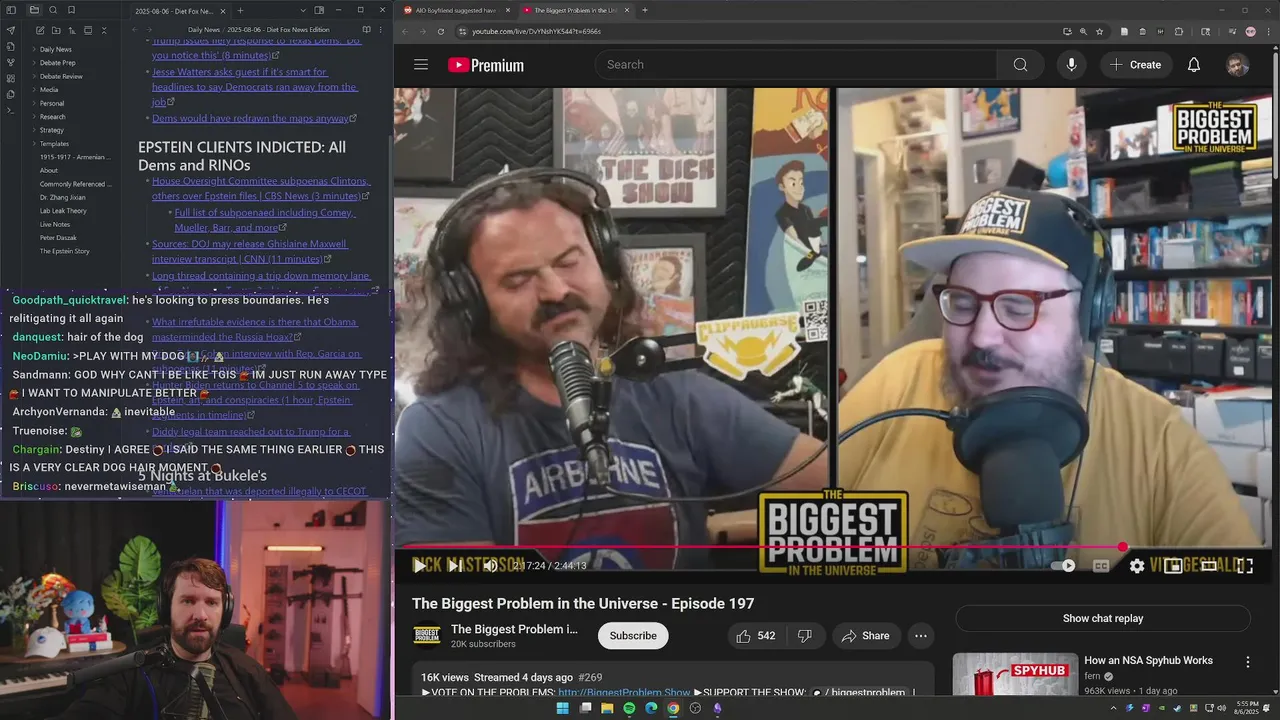
Task: Open Obsidian file explorer folder icon
Action: 34,10
